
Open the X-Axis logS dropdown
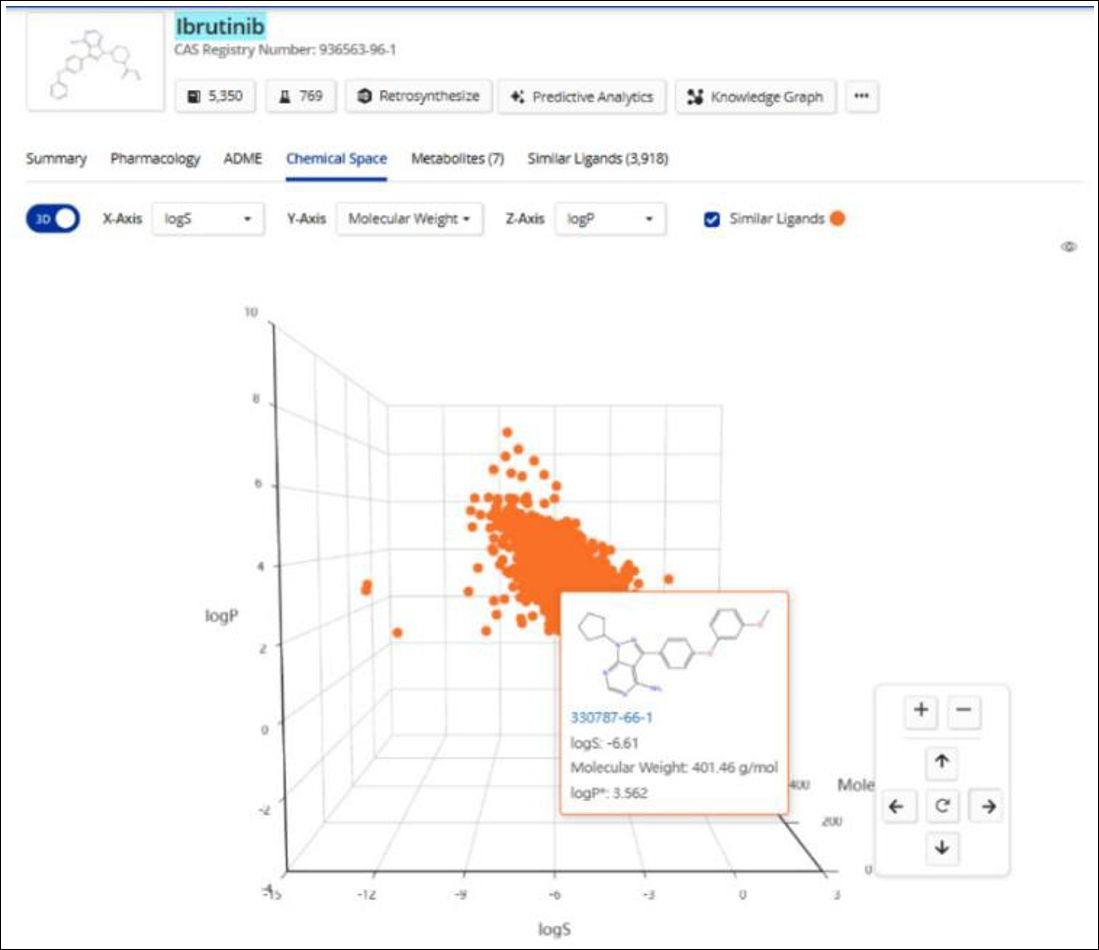click(x=208, y=219)
